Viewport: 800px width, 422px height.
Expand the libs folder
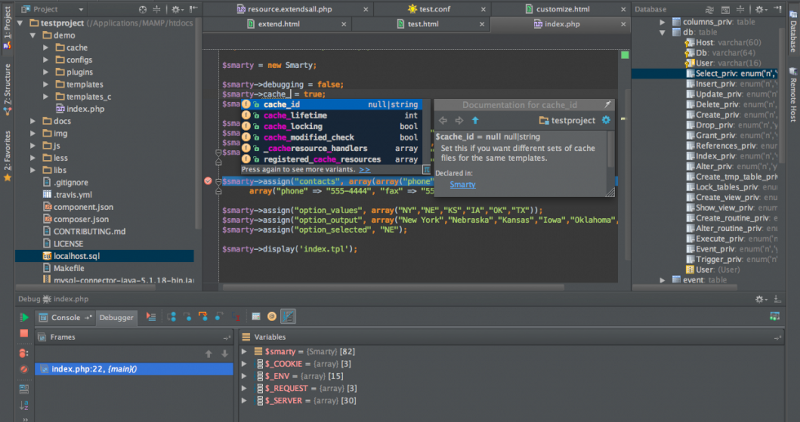tap(33, 170)
